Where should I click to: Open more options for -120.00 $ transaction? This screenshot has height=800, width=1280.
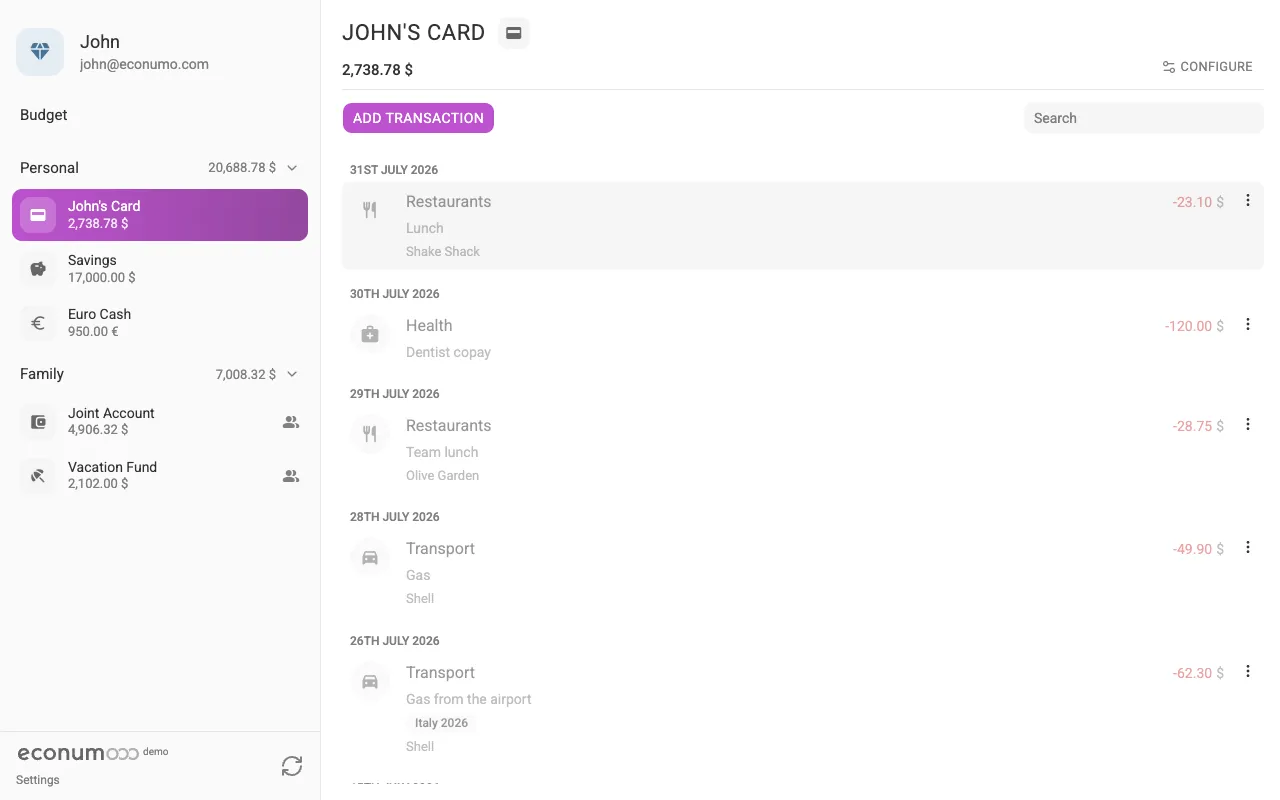click(x=1247, y=324)
